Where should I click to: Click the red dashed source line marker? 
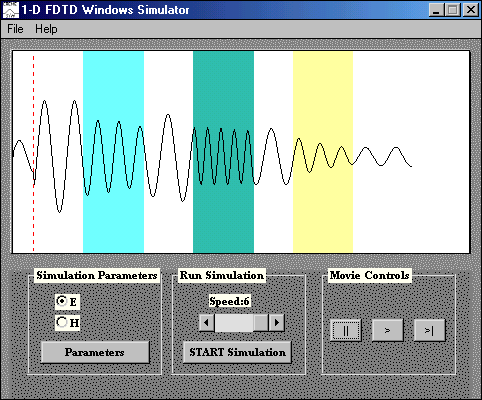pyautogui.click(x=33, y=152)
